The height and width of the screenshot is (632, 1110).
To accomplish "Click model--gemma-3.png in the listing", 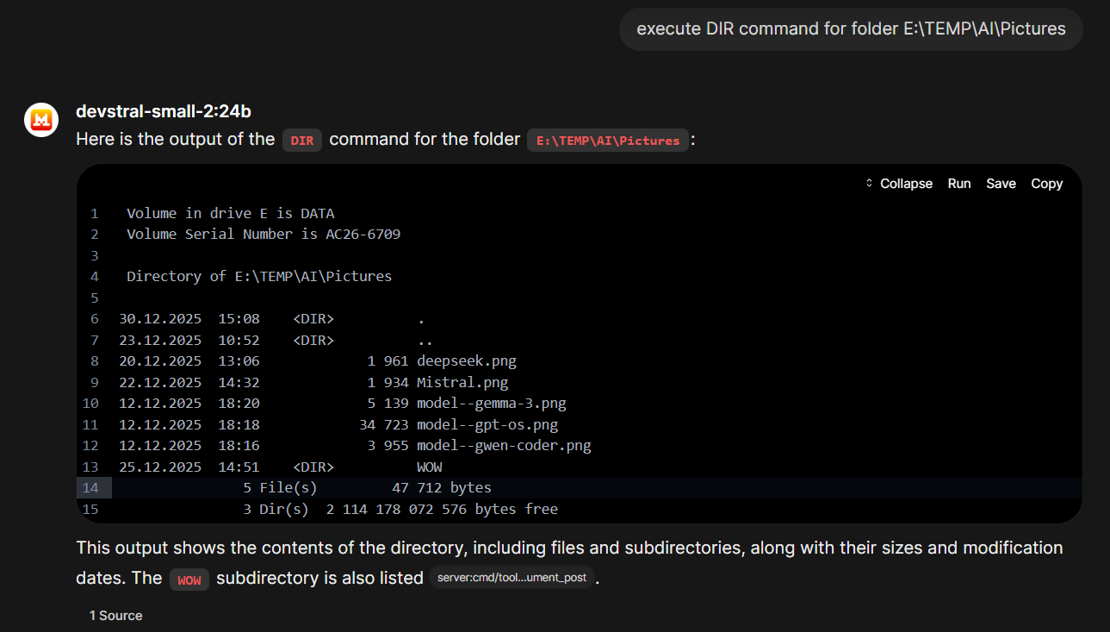I will click(491, 403).
